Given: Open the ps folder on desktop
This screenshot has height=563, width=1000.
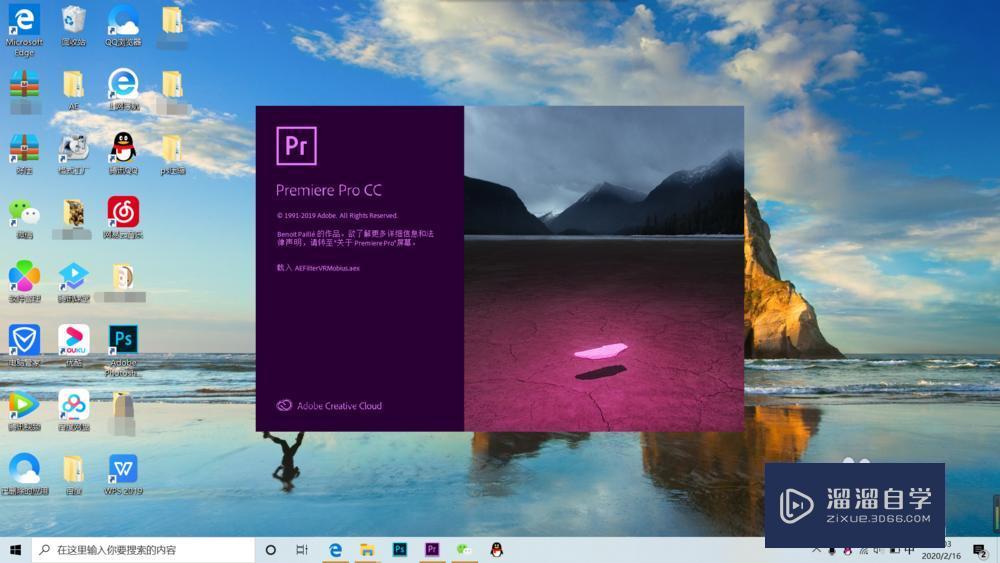Looking at the screenshot, I should [172, 148].
